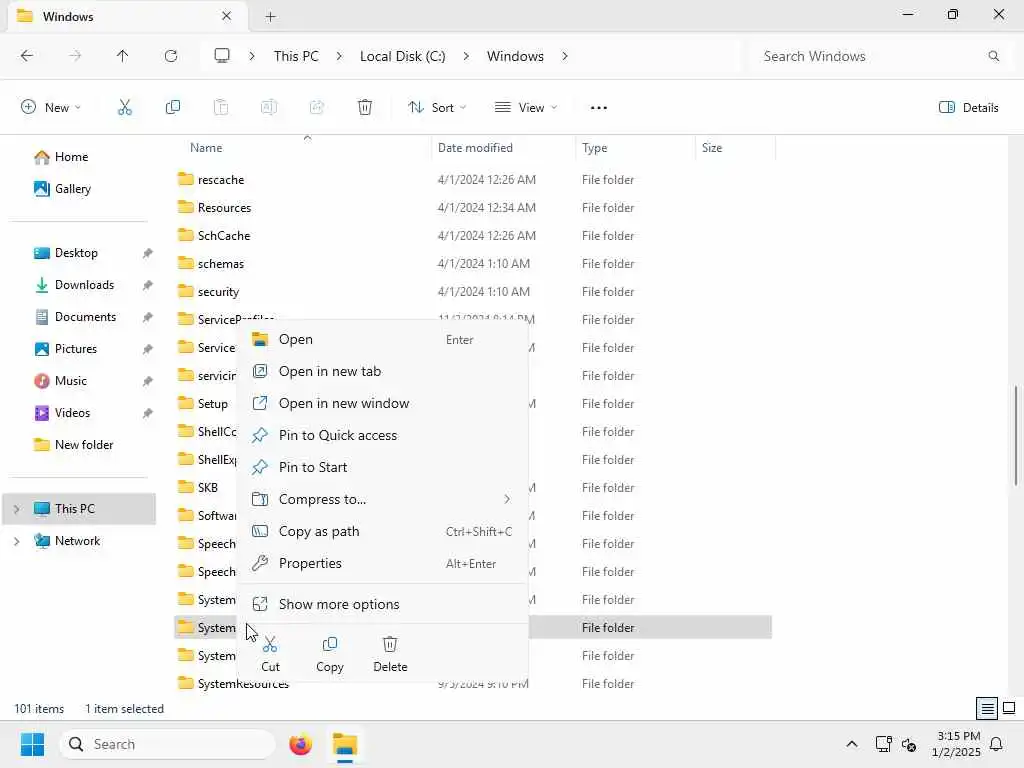The height and width of the screenshot is (768, 1024).
Task: Open Desktop quick access folder
Action: click(x=66, y=253)
